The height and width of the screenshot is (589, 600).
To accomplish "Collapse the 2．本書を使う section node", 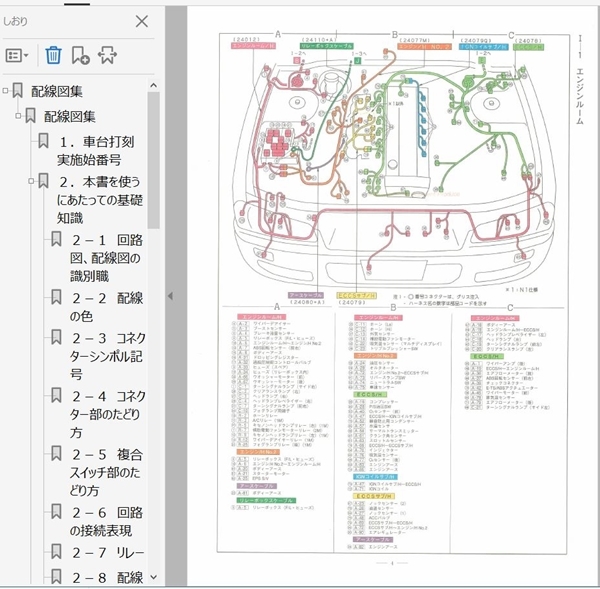I will click(x=31, y=181).
